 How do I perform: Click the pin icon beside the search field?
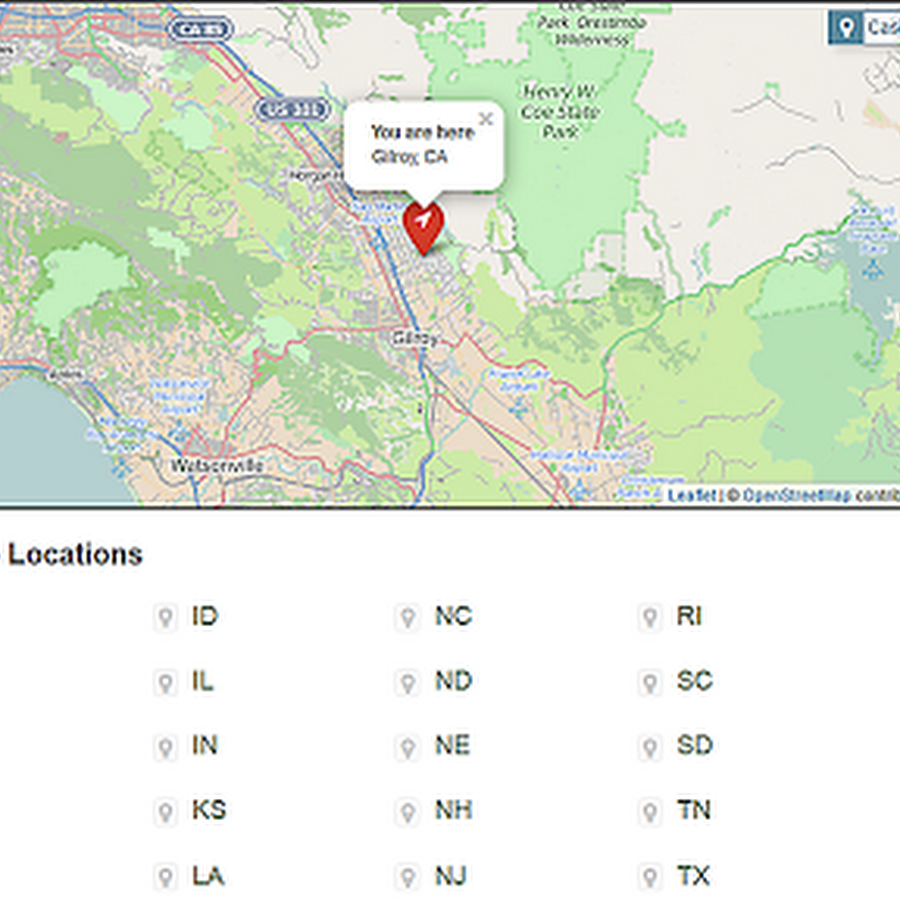[846, 28]
